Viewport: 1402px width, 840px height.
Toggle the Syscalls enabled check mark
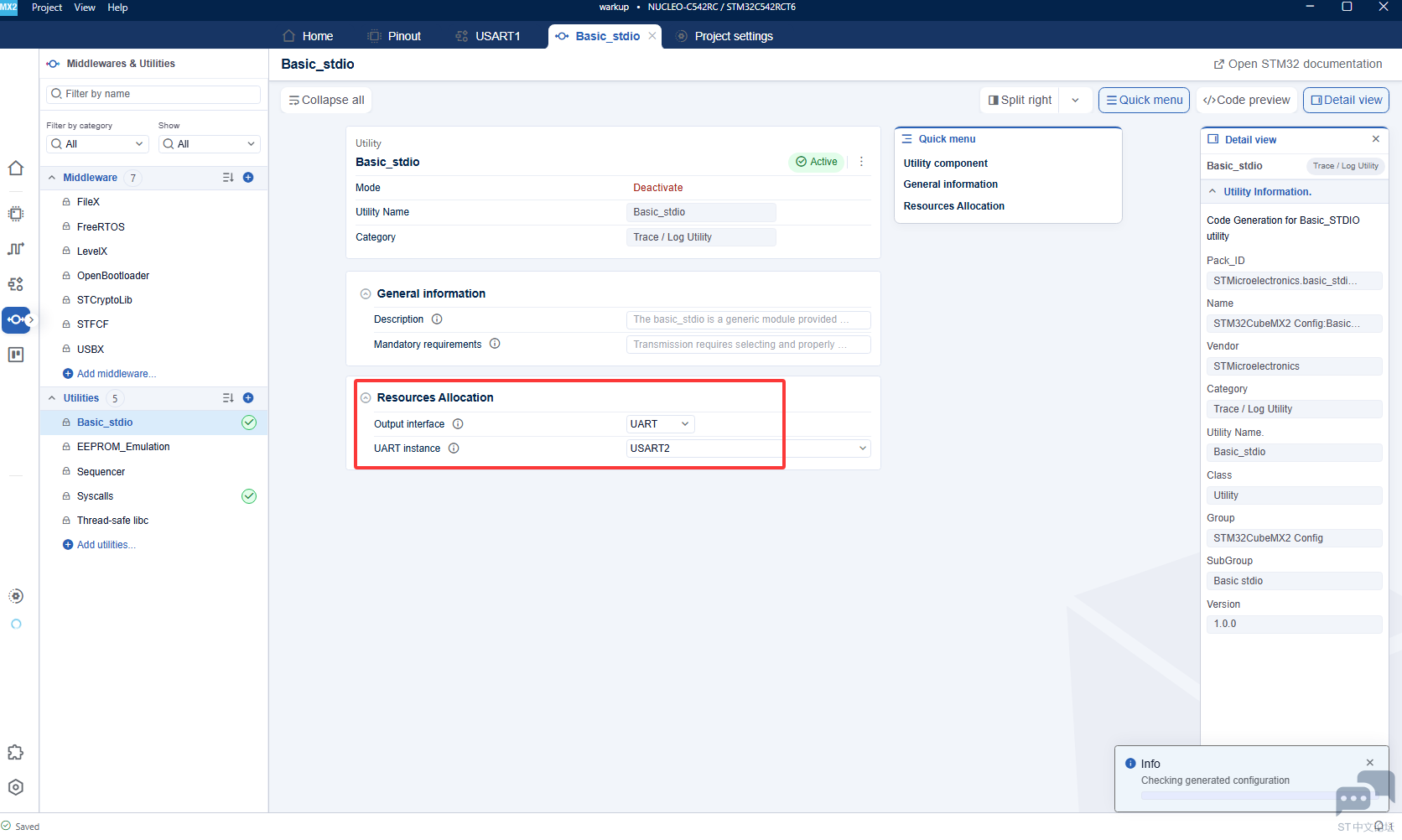pyautogui.click(x=249, y=496)
